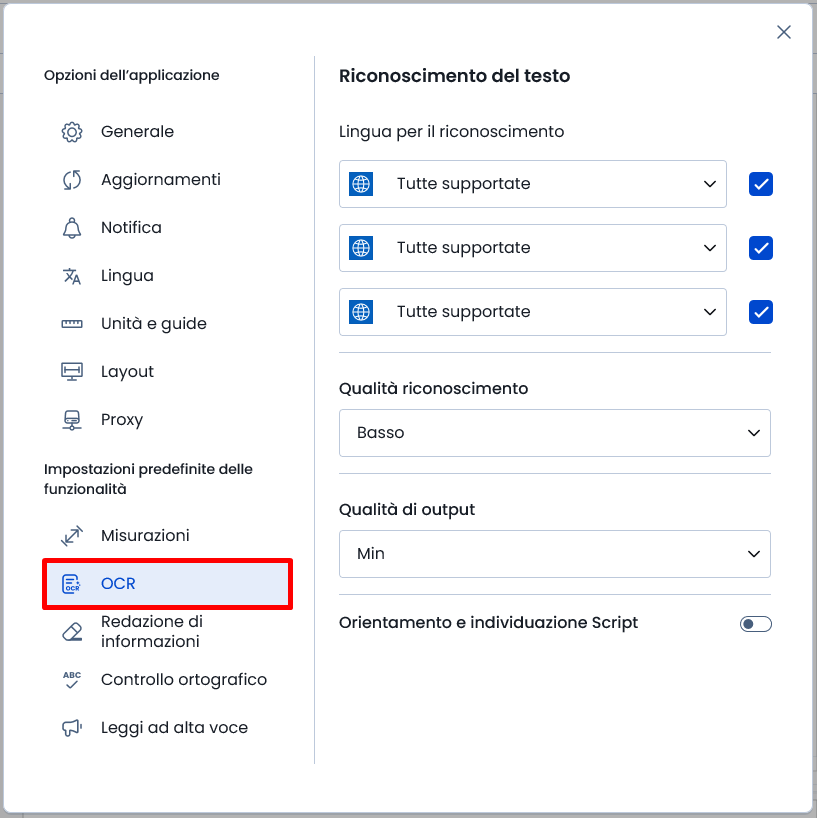
Task: Click the Generale gear icon
Action: click(72, 132)
